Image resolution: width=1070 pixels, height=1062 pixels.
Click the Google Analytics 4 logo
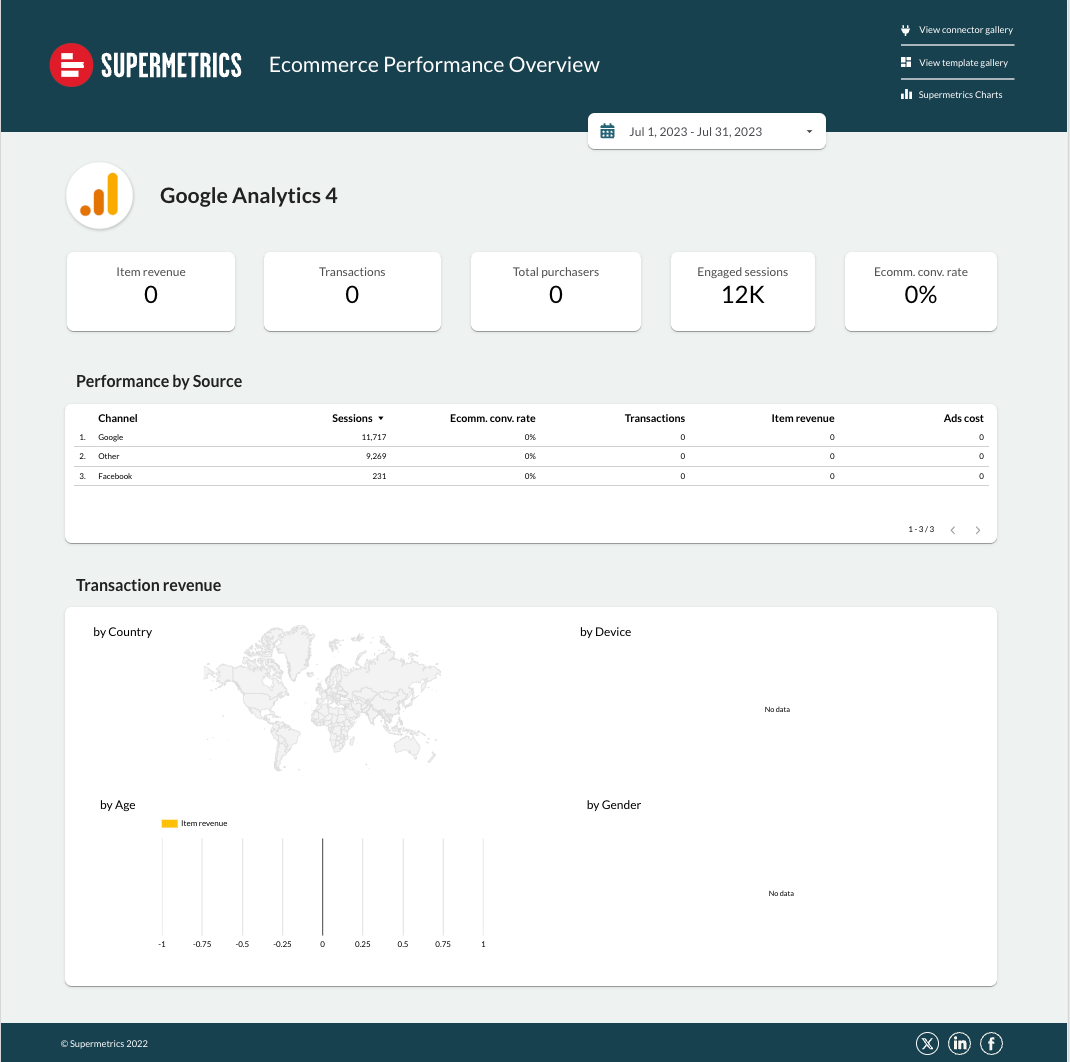(99, 195)
